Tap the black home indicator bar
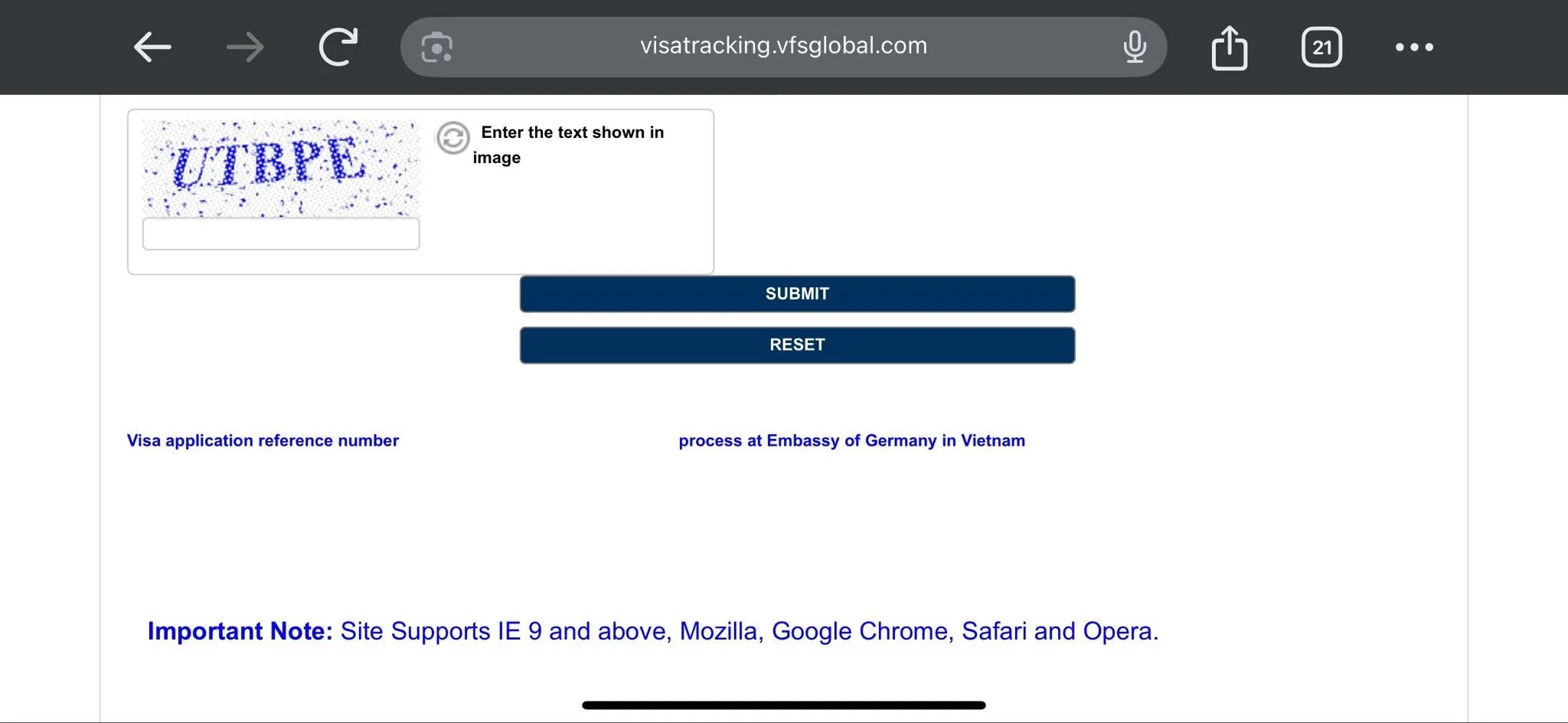The height and width of the screenshot is (723, 1568). (x=783, y=705)
